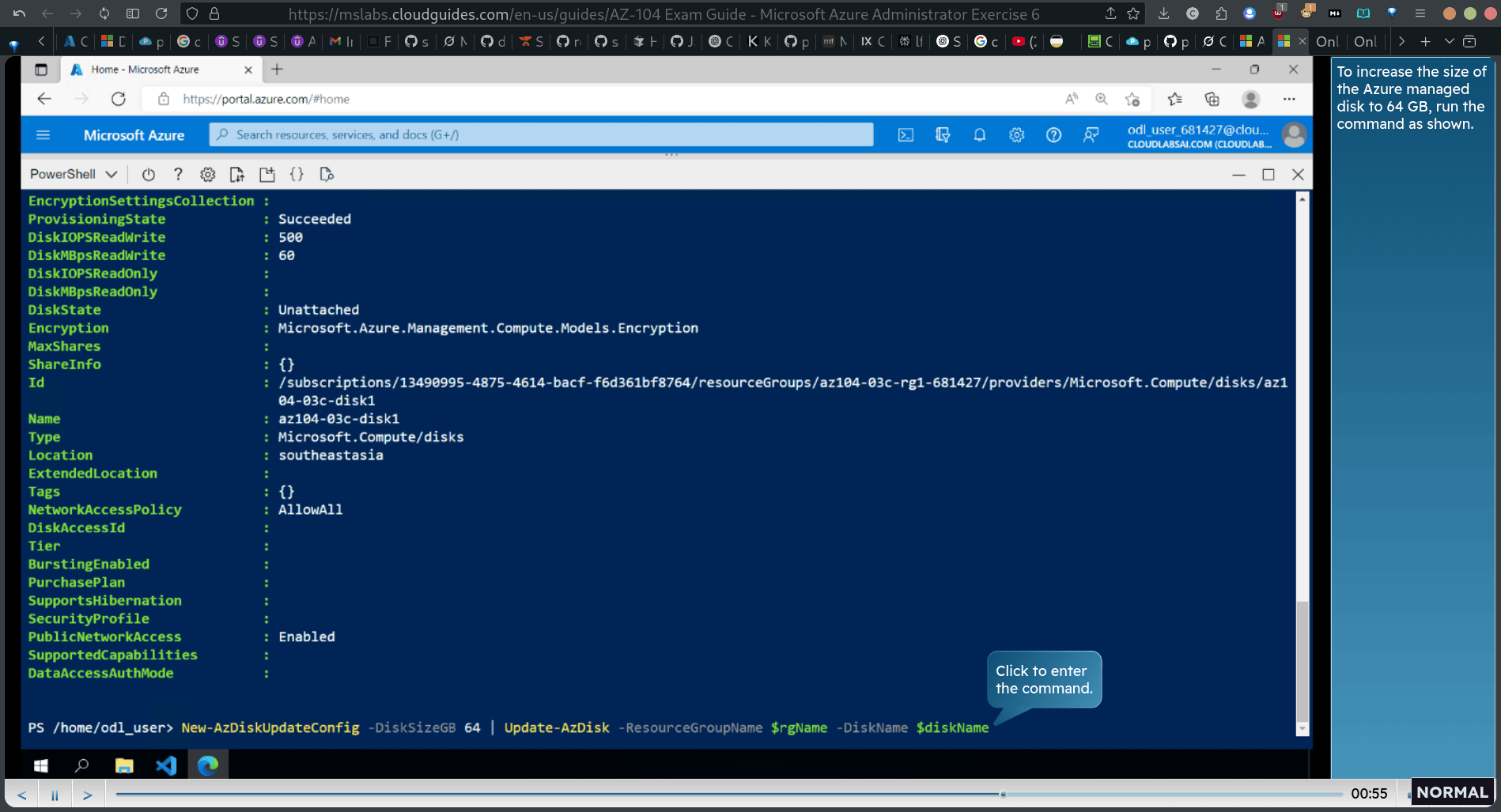Image resolution: width=1501 pixels, height=812 pixels.
Task: Open Edge Collections icon
Action: [1212, 99]
